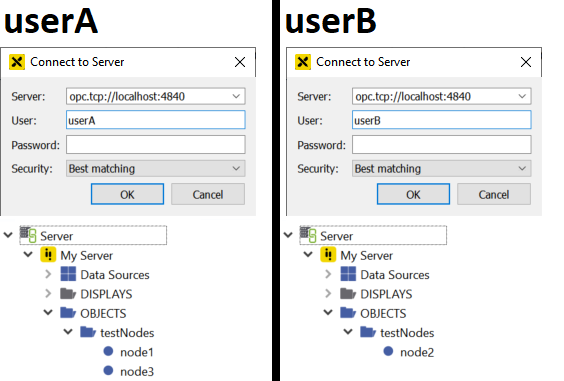The height and width of the screenshot is (381, 564).
Task: Open the Server URL dropdown in userB dialog
Action: coord(522,96)
